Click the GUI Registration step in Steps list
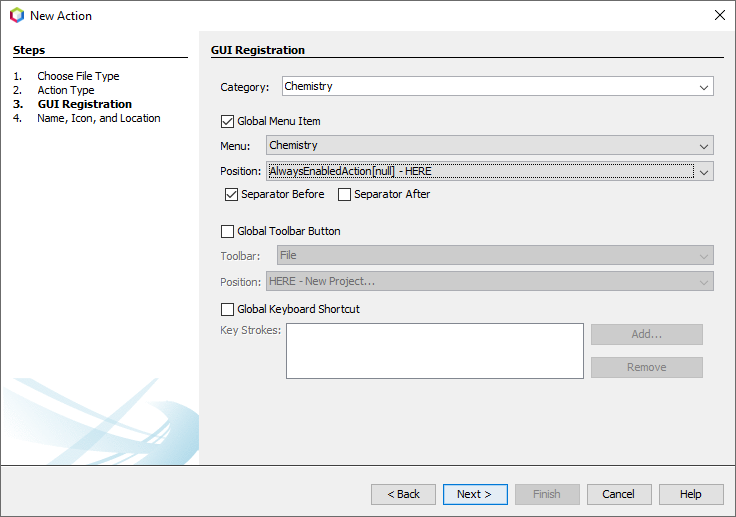This screenshot has height=517, width=736. 84,104
